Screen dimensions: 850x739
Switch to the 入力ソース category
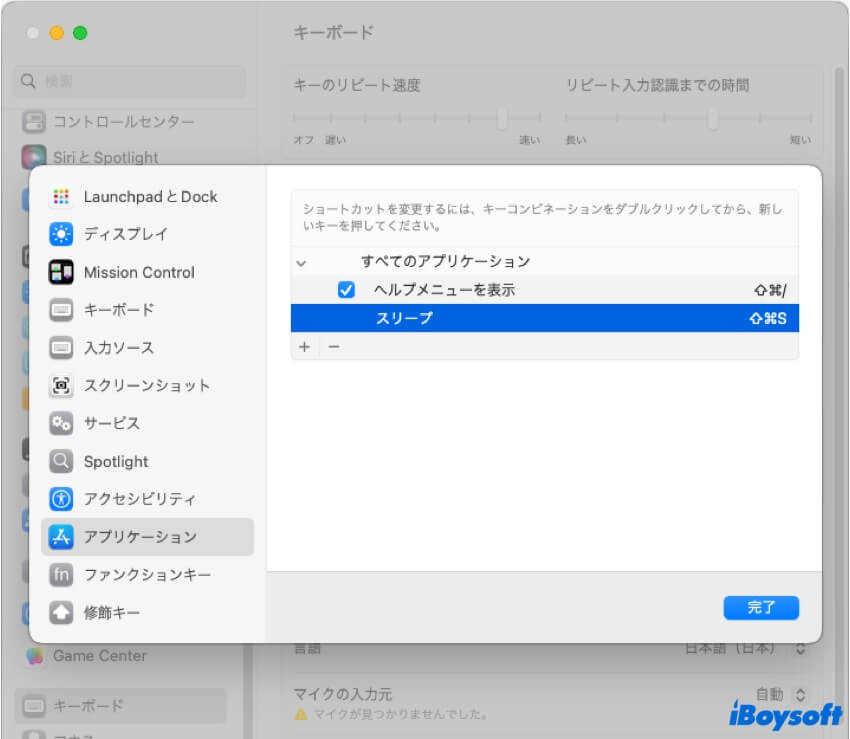coord(118,348)
